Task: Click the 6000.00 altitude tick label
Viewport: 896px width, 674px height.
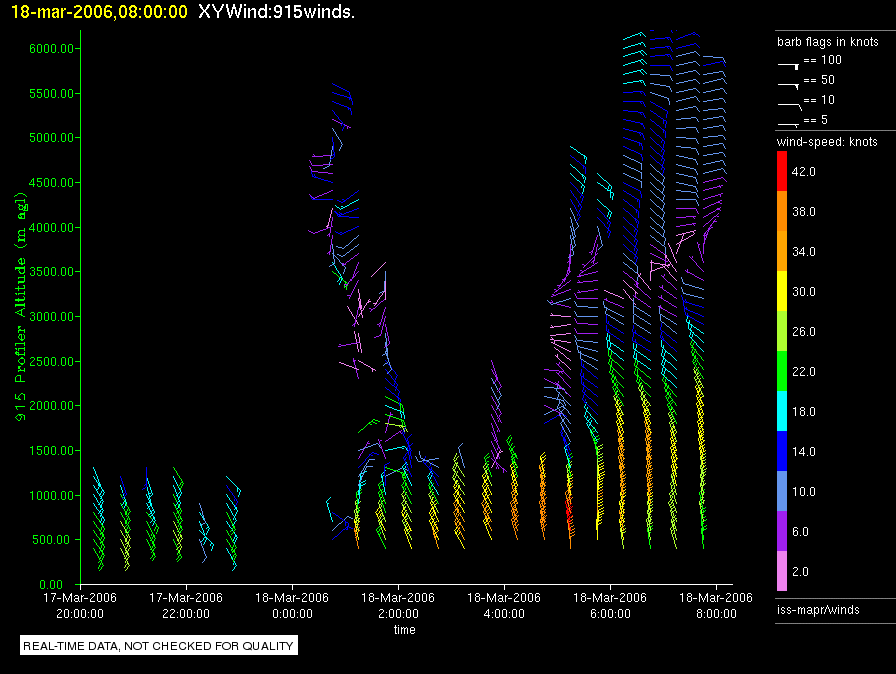Action: tap(49, 49)
